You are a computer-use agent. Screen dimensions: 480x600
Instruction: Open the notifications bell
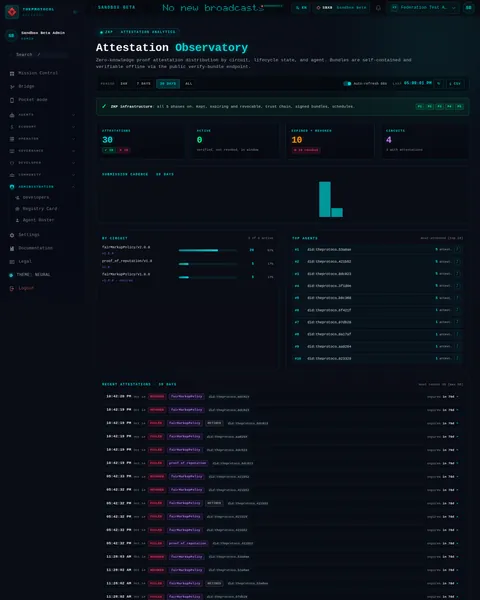click(x=378, y=8)
